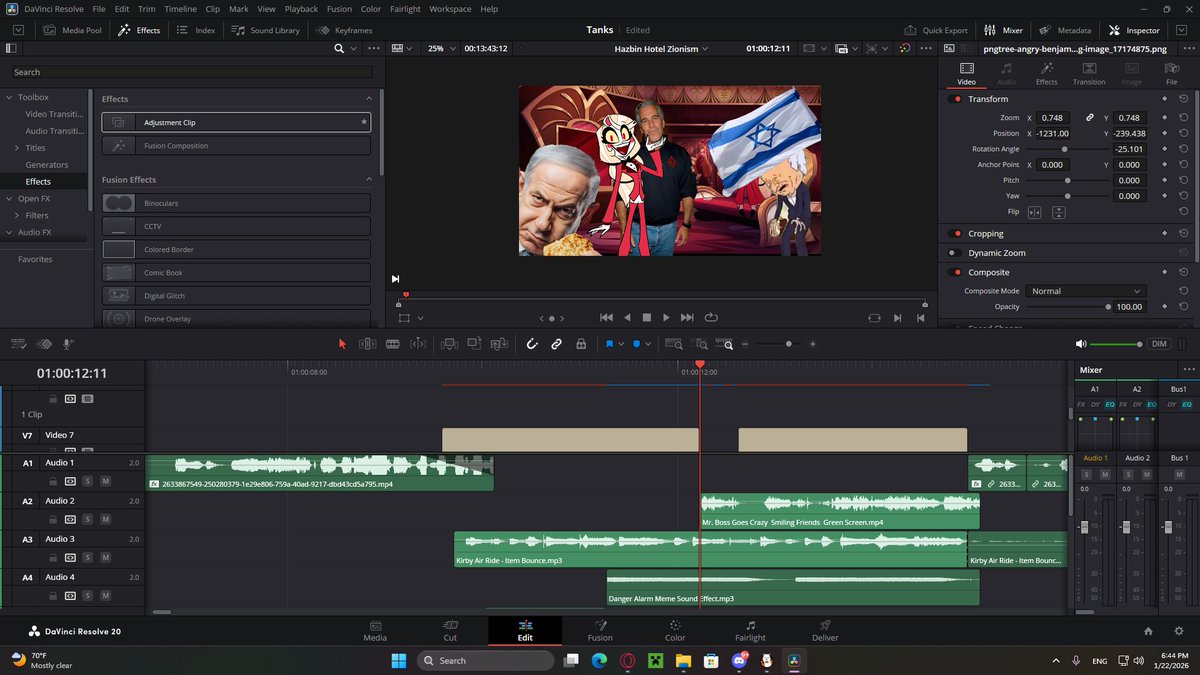
Task: Expand the Titles tree item
Action: pos(16,148)
